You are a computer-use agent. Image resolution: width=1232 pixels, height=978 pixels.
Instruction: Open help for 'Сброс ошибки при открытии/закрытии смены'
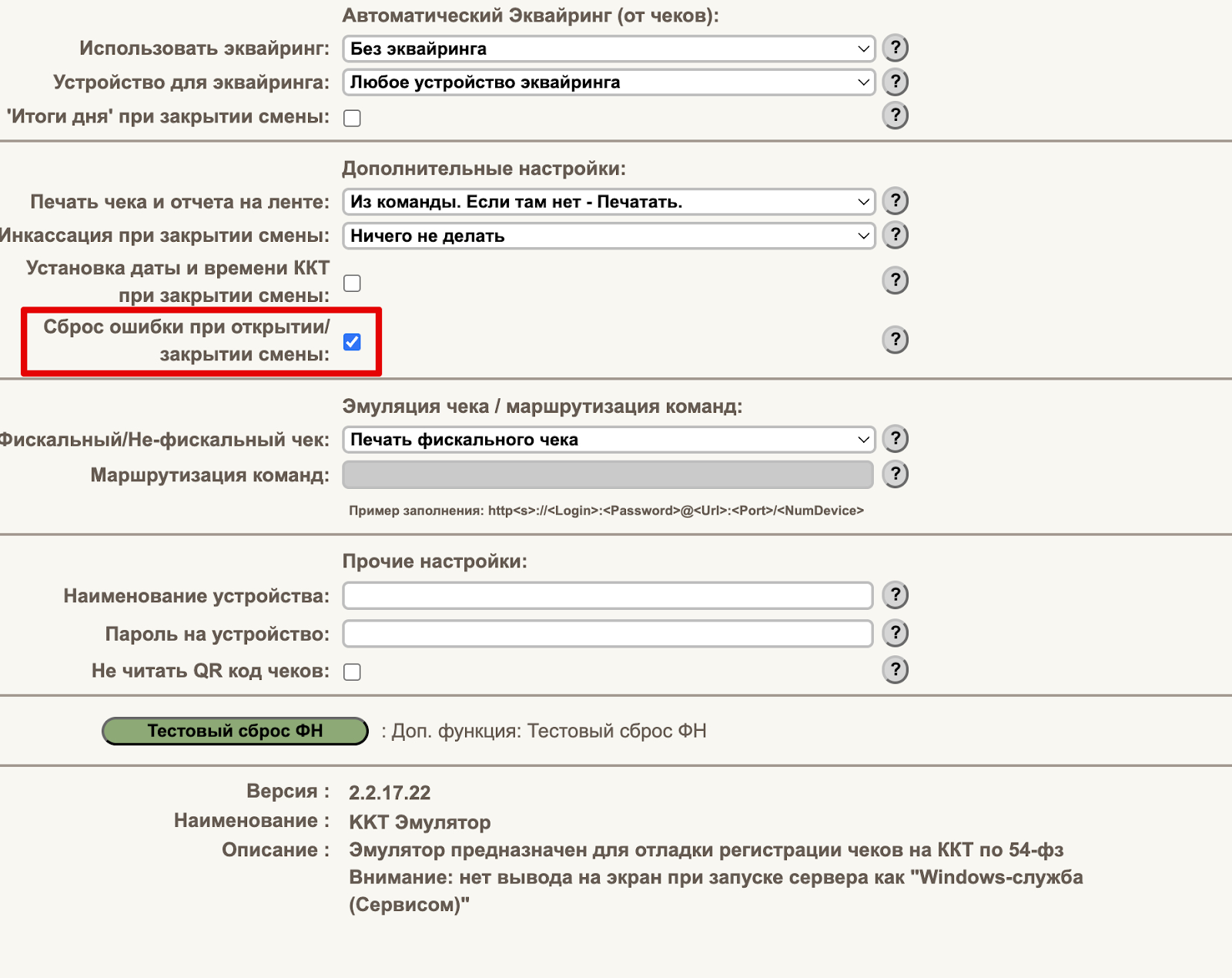pos(895,340)
